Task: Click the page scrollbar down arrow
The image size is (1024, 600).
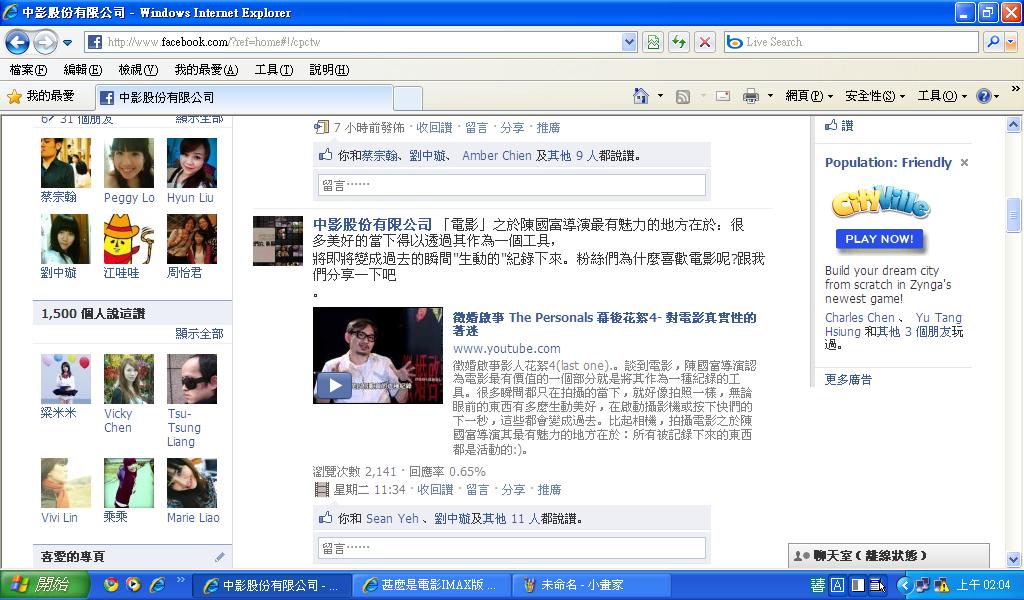Action: [1014, 559]
